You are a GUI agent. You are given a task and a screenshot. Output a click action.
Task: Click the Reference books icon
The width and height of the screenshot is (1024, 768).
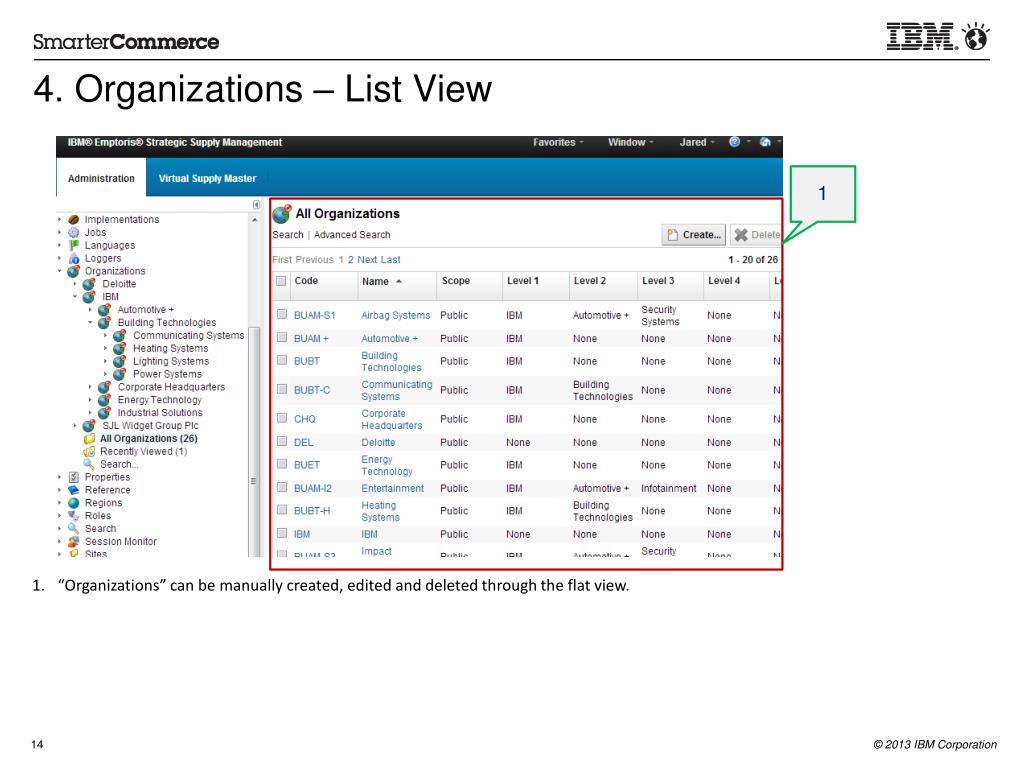(74, 490)
